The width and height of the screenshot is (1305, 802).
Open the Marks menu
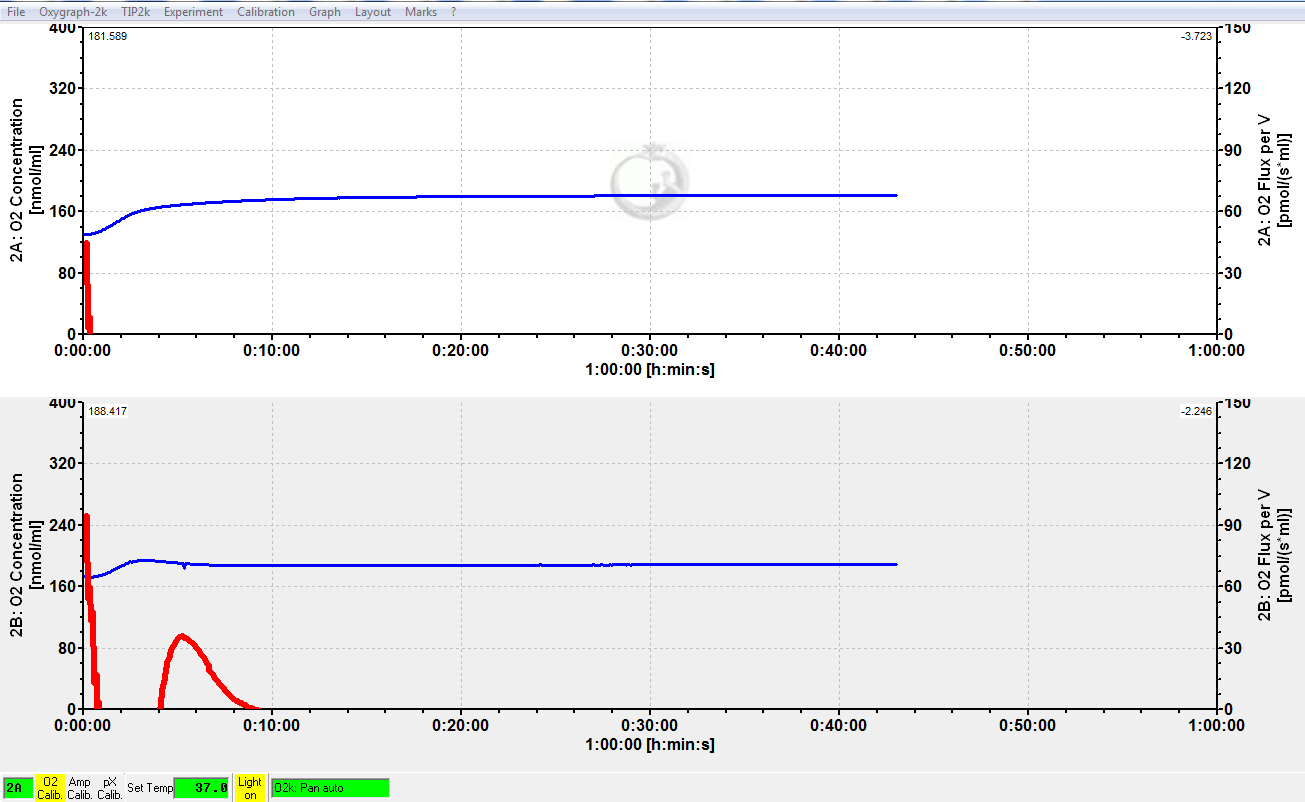click(421, 12)
